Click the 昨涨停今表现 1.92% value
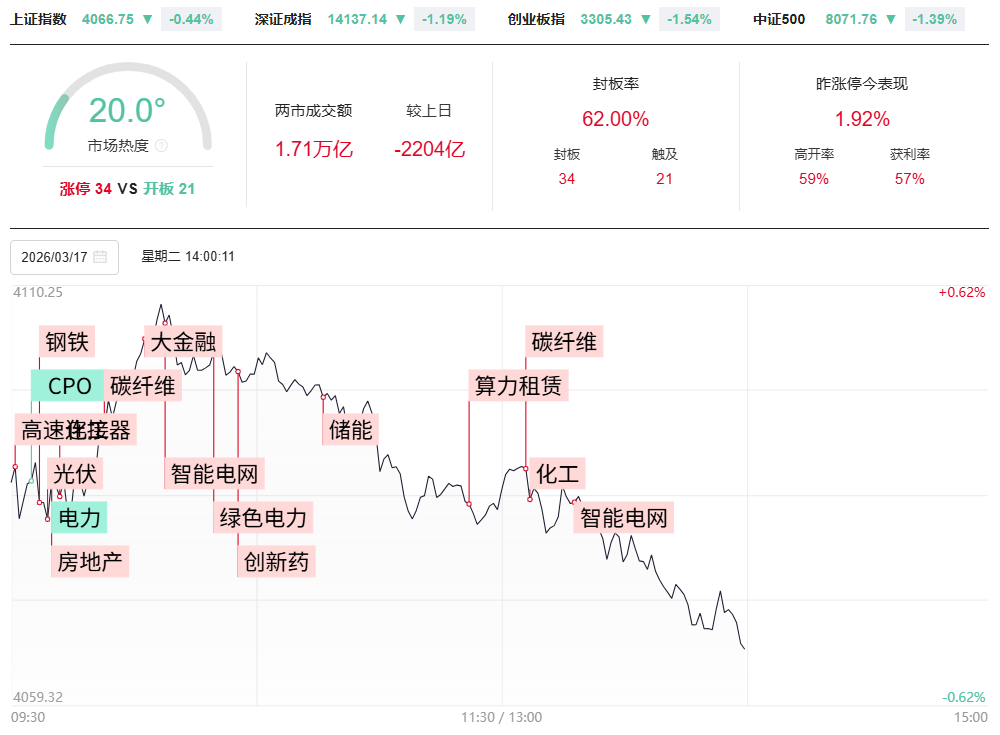The height and width of the screenshot is (735, 1000). click(x=862, y=119)
